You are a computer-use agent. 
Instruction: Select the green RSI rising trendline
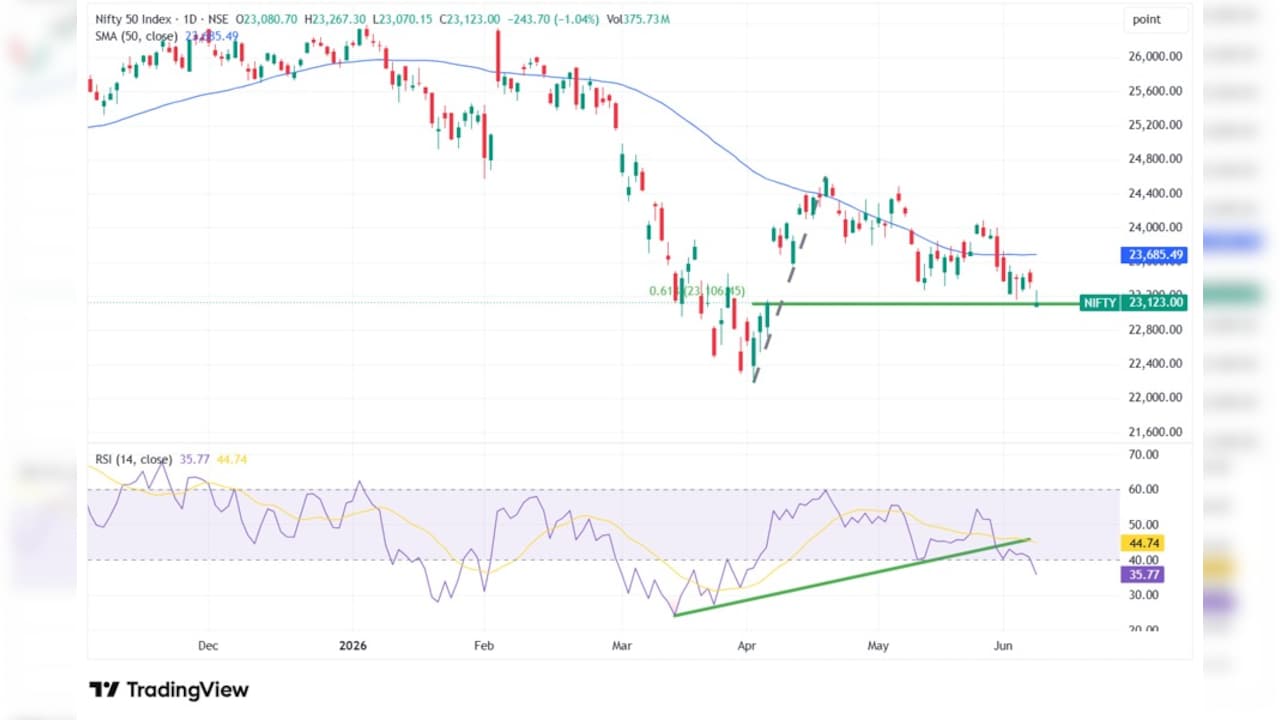pyautogui.click(x=852, y=577)
